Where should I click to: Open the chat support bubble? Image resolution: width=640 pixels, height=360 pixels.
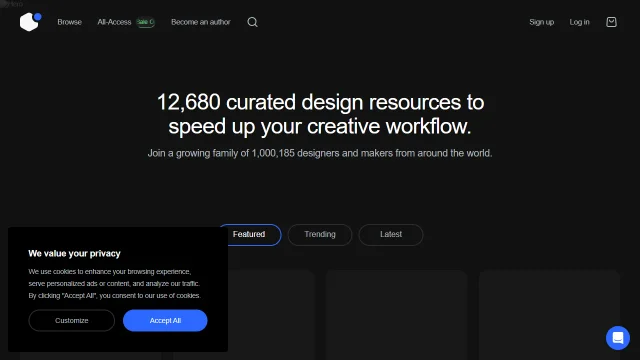pyautogui.click(x=618, y=338)
